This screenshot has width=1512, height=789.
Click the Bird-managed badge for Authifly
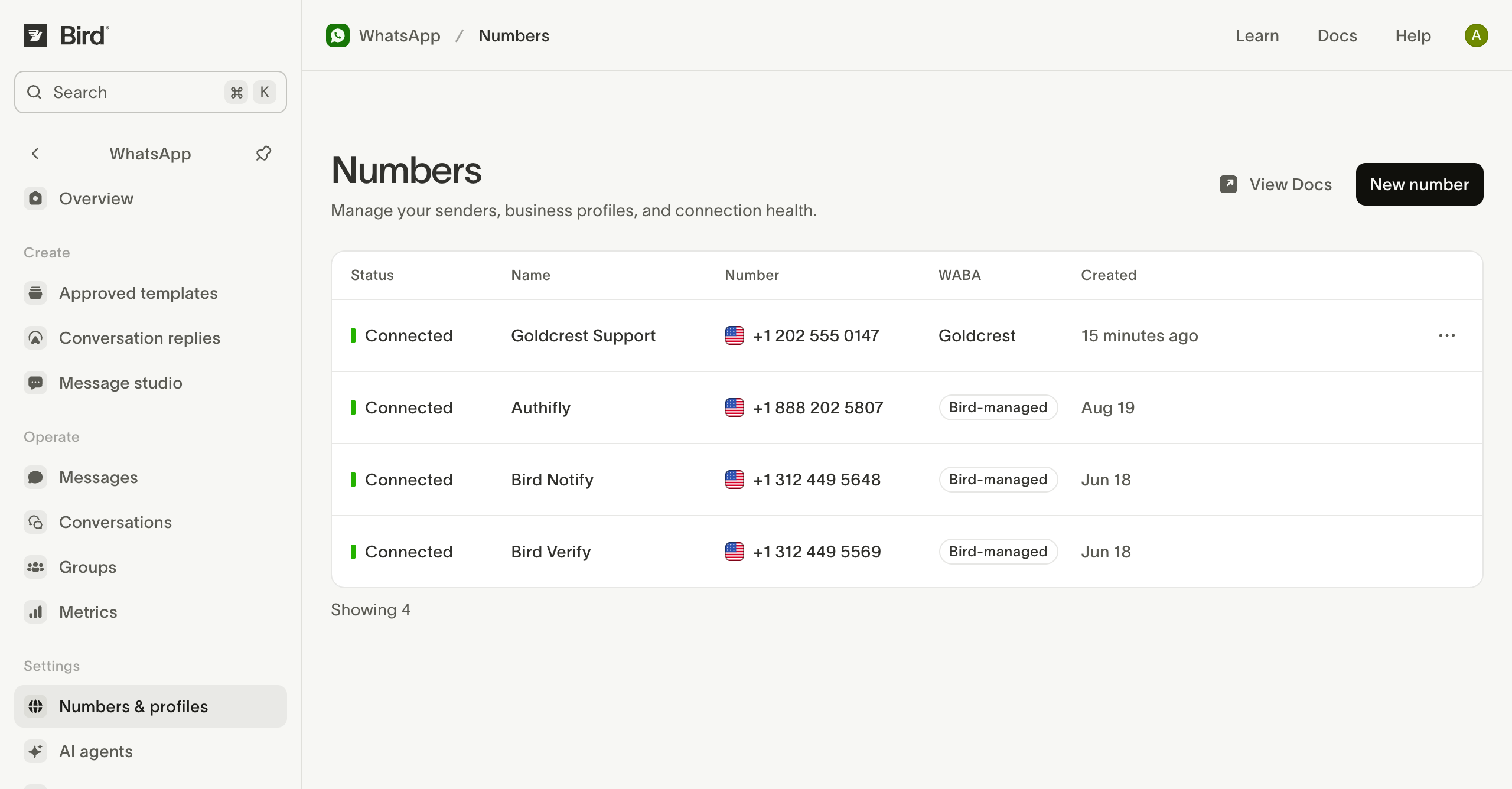[998, 407]
